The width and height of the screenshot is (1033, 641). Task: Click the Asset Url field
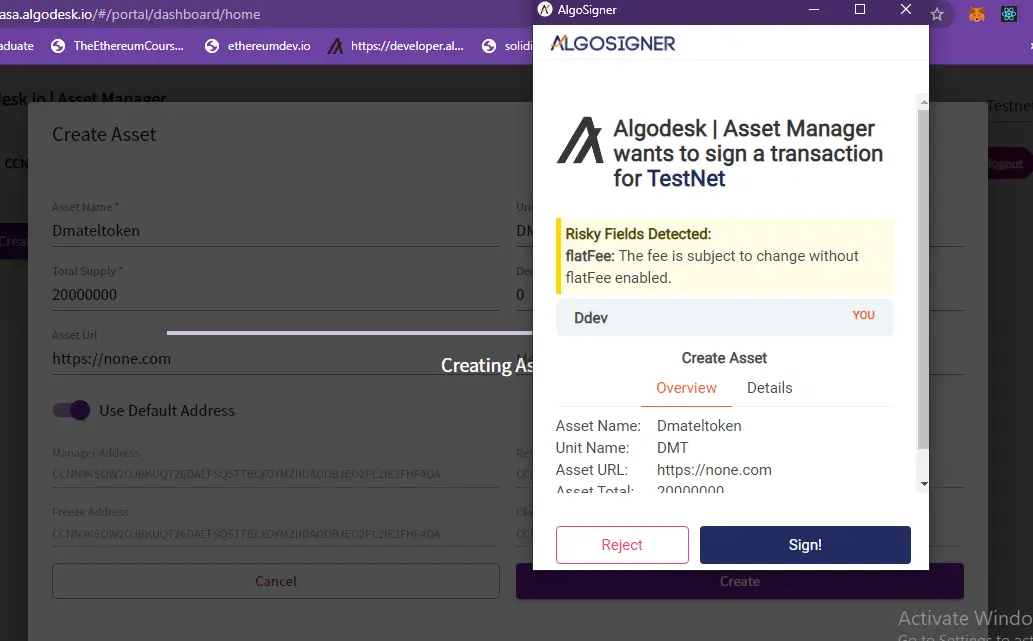[x=275, y=359]
